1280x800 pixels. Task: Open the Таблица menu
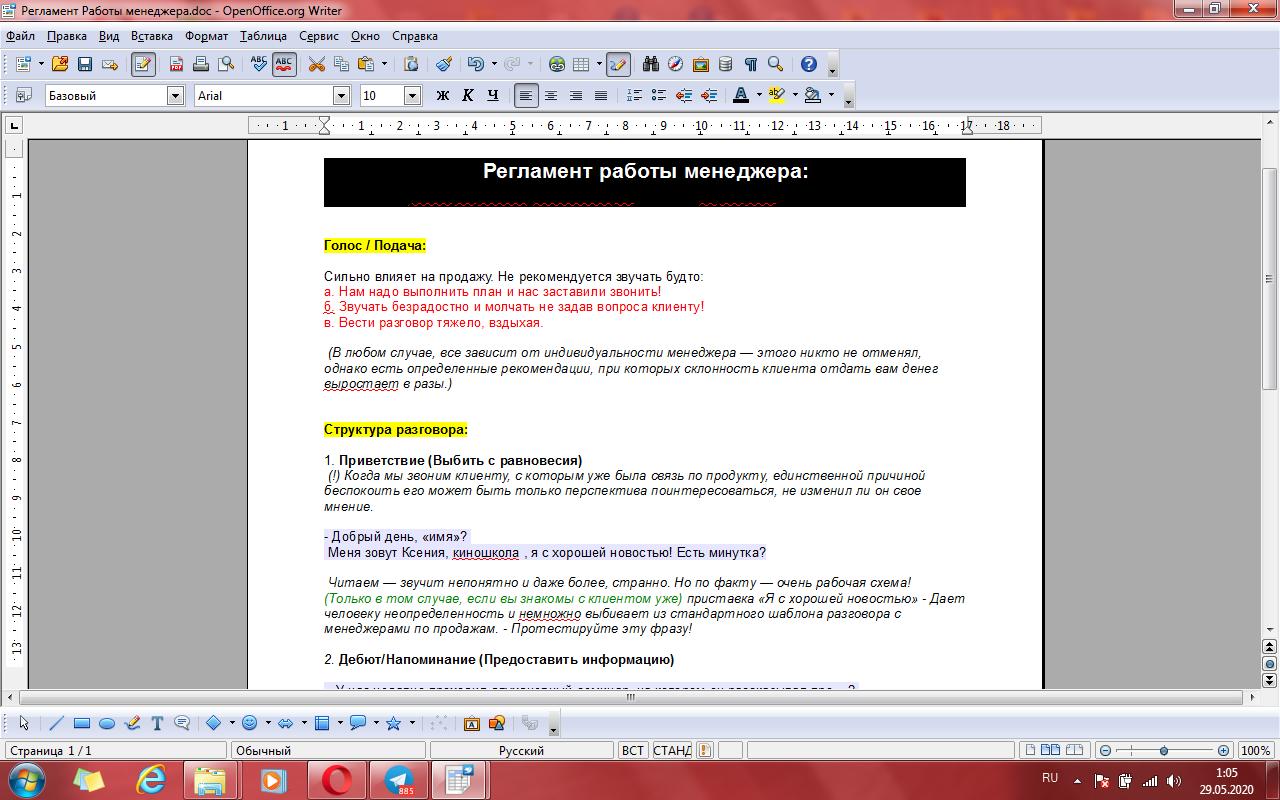tap(263, 36)
